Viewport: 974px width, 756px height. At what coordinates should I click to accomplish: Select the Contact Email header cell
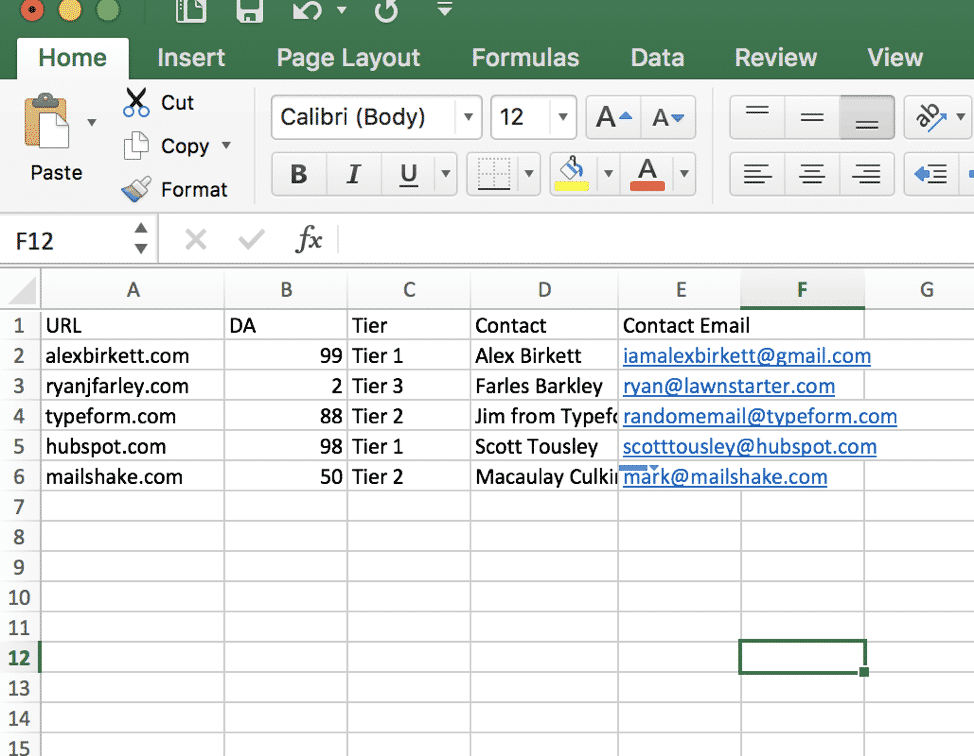click(679, 326)
